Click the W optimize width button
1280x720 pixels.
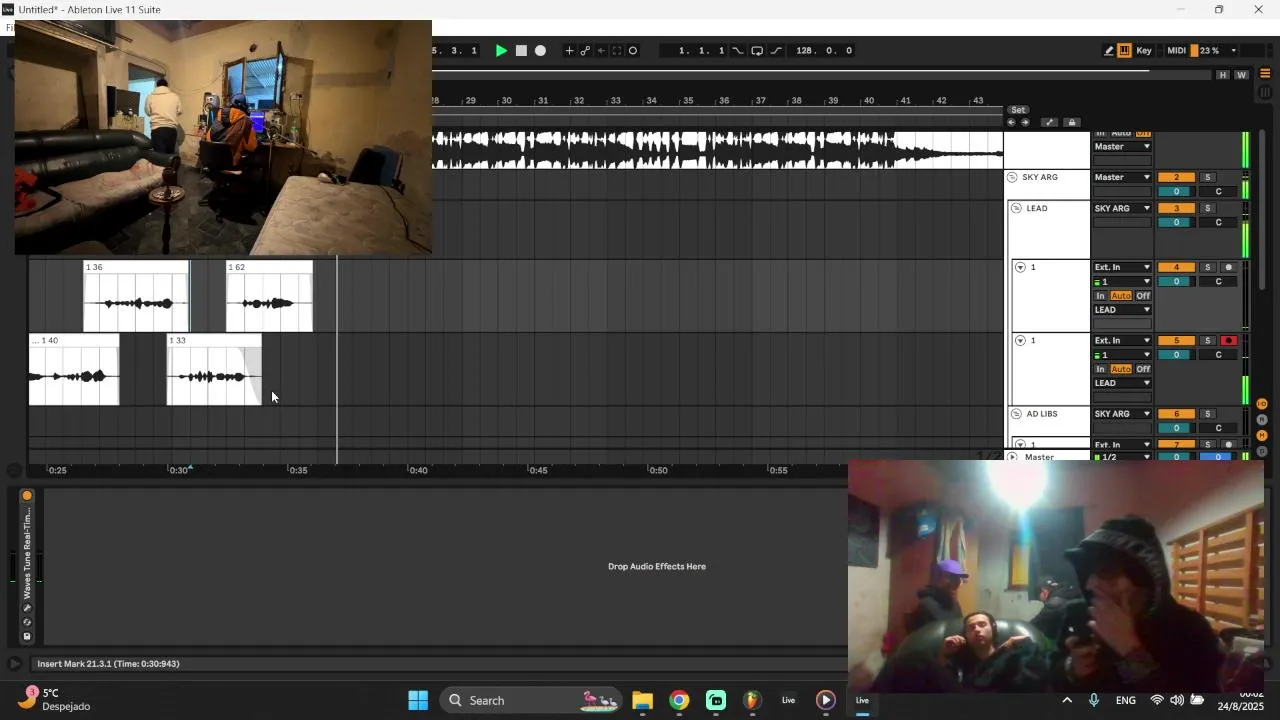[1241, 75]
